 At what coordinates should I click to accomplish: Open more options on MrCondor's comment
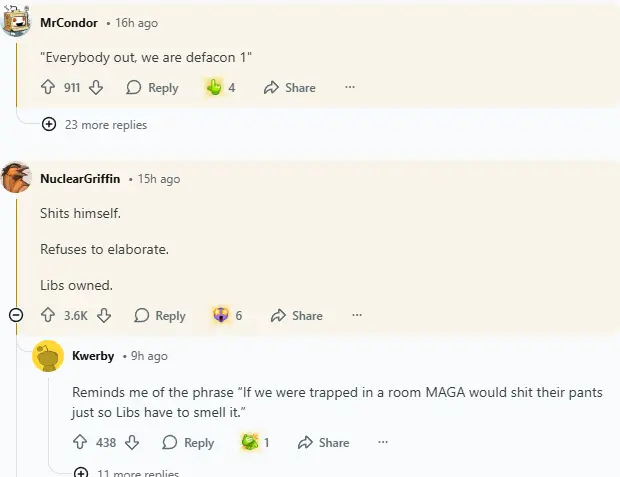pos(350,88)
